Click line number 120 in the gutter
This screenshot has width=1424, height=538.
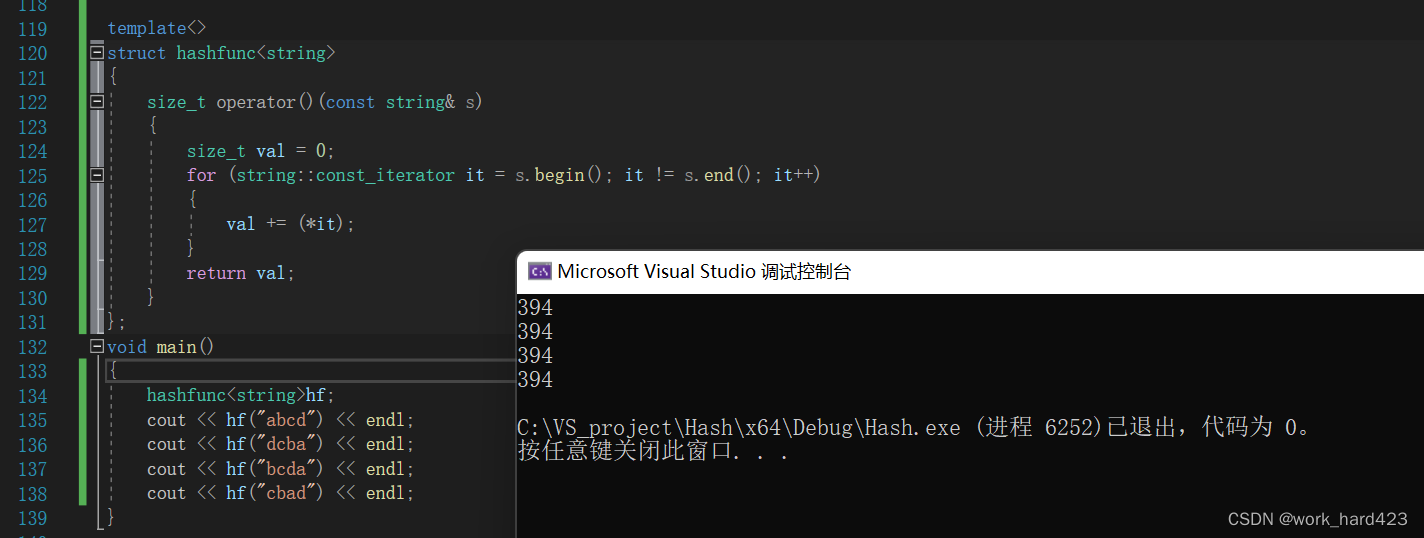click(33, 54)
